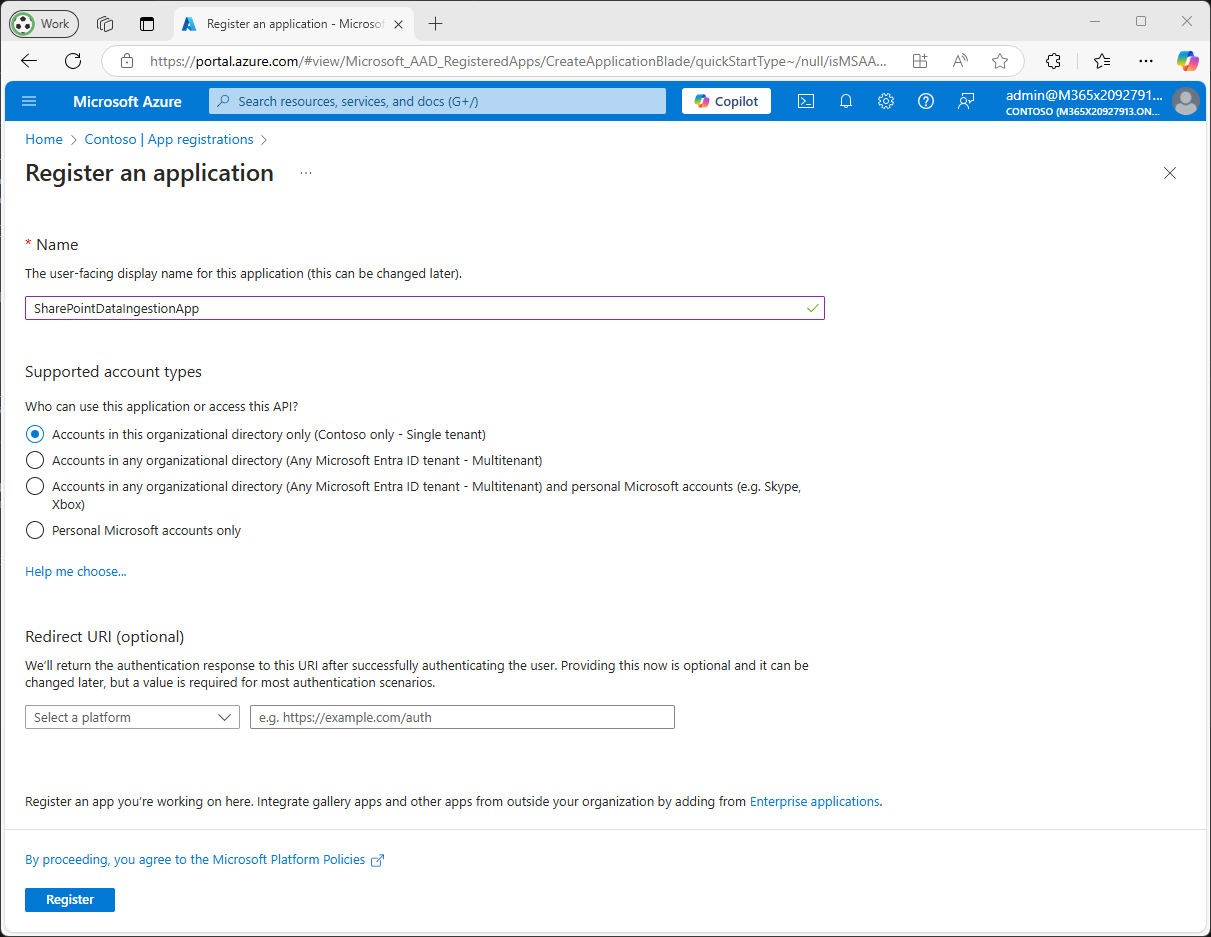The image size is (1211, 937).
Task: Launch Azure Copilot
Action: point(726,101)
